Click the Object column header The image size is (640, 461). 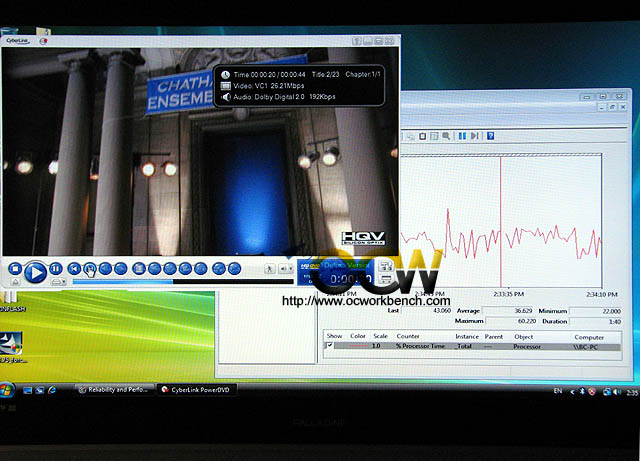click(x=524, y=337)
